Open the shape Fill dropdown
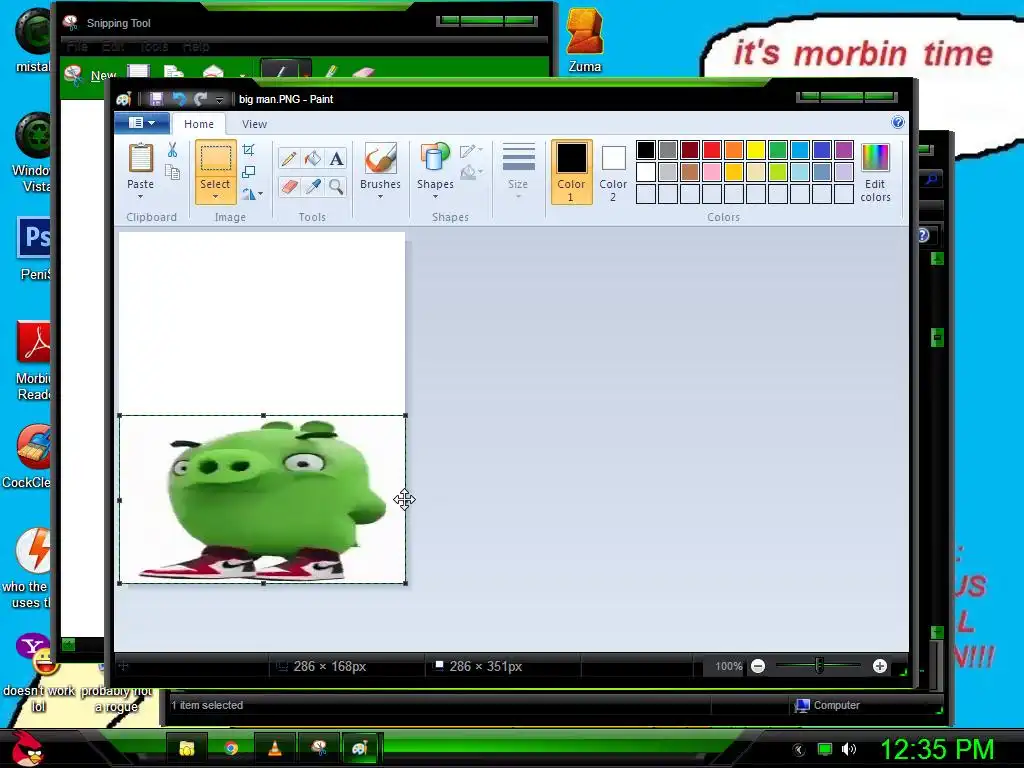The height and width of the screenshot is (768, 1024). [x=471, y=172]
